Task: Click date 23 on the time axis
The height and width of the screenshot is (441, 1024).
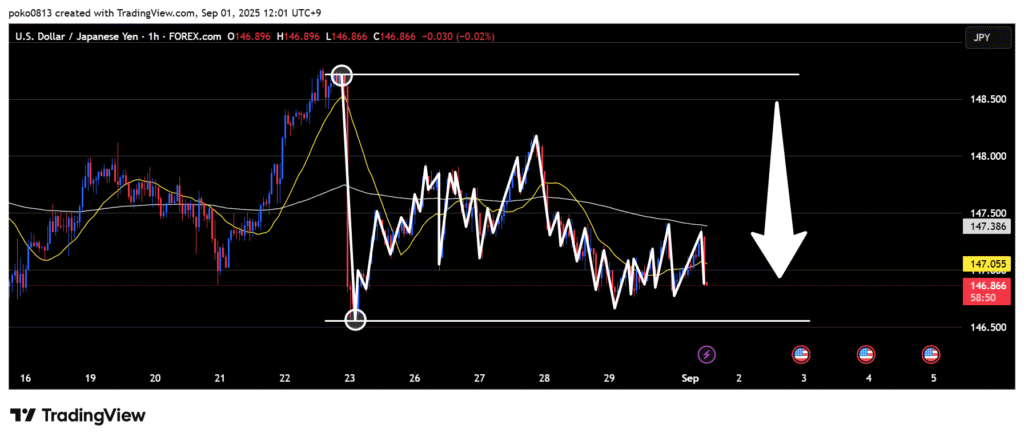Action: coord(349,378)
